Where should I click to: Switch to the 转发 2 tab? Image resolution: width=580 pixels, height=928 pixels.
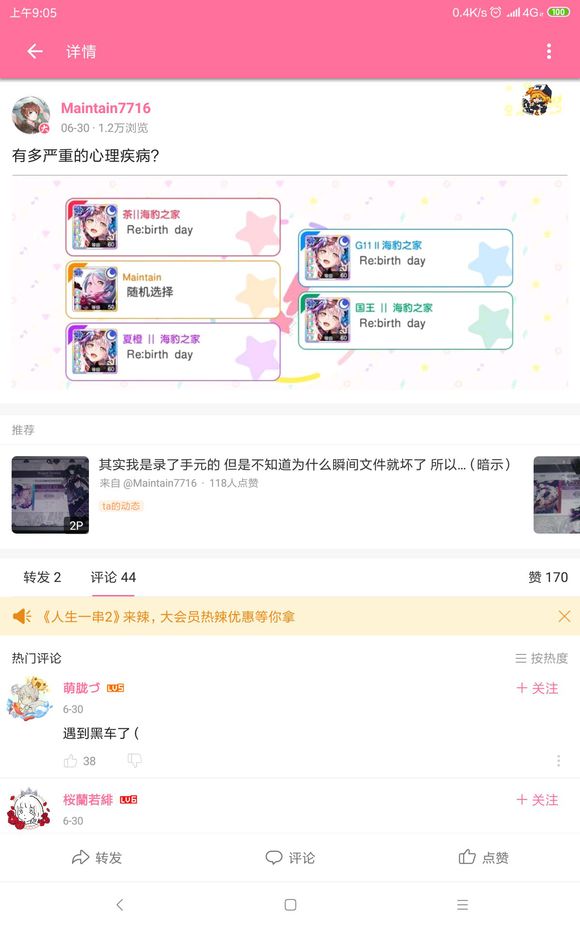pos(42,577)
